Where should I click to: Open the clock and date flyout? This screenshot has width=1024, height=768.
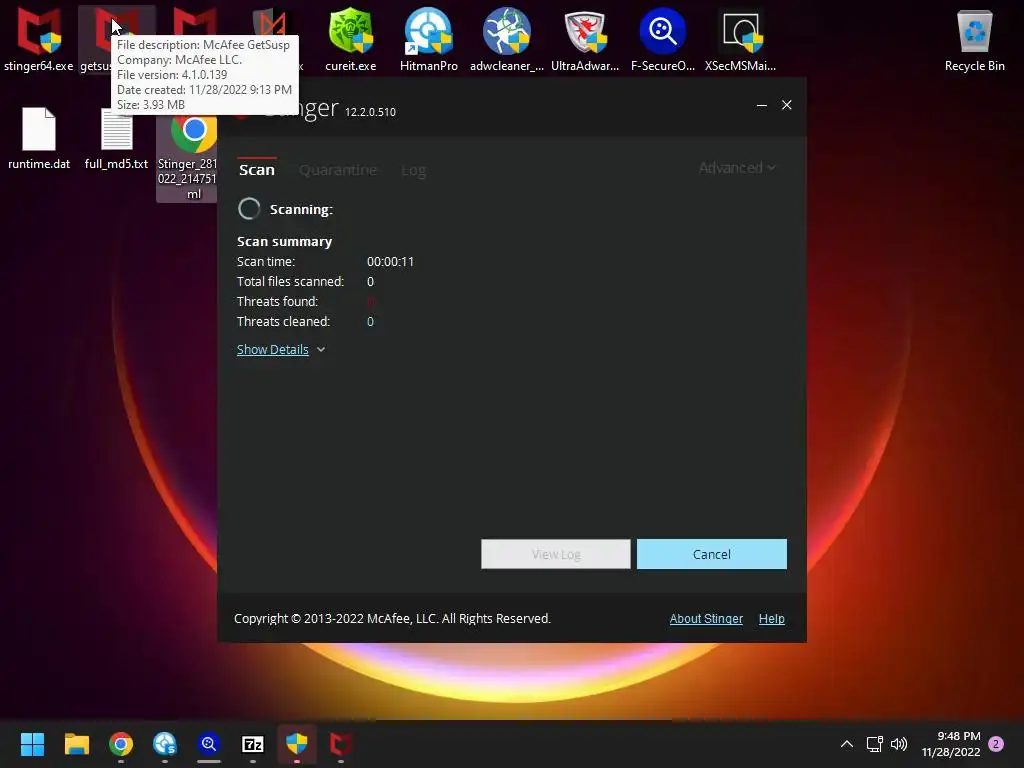951,744
